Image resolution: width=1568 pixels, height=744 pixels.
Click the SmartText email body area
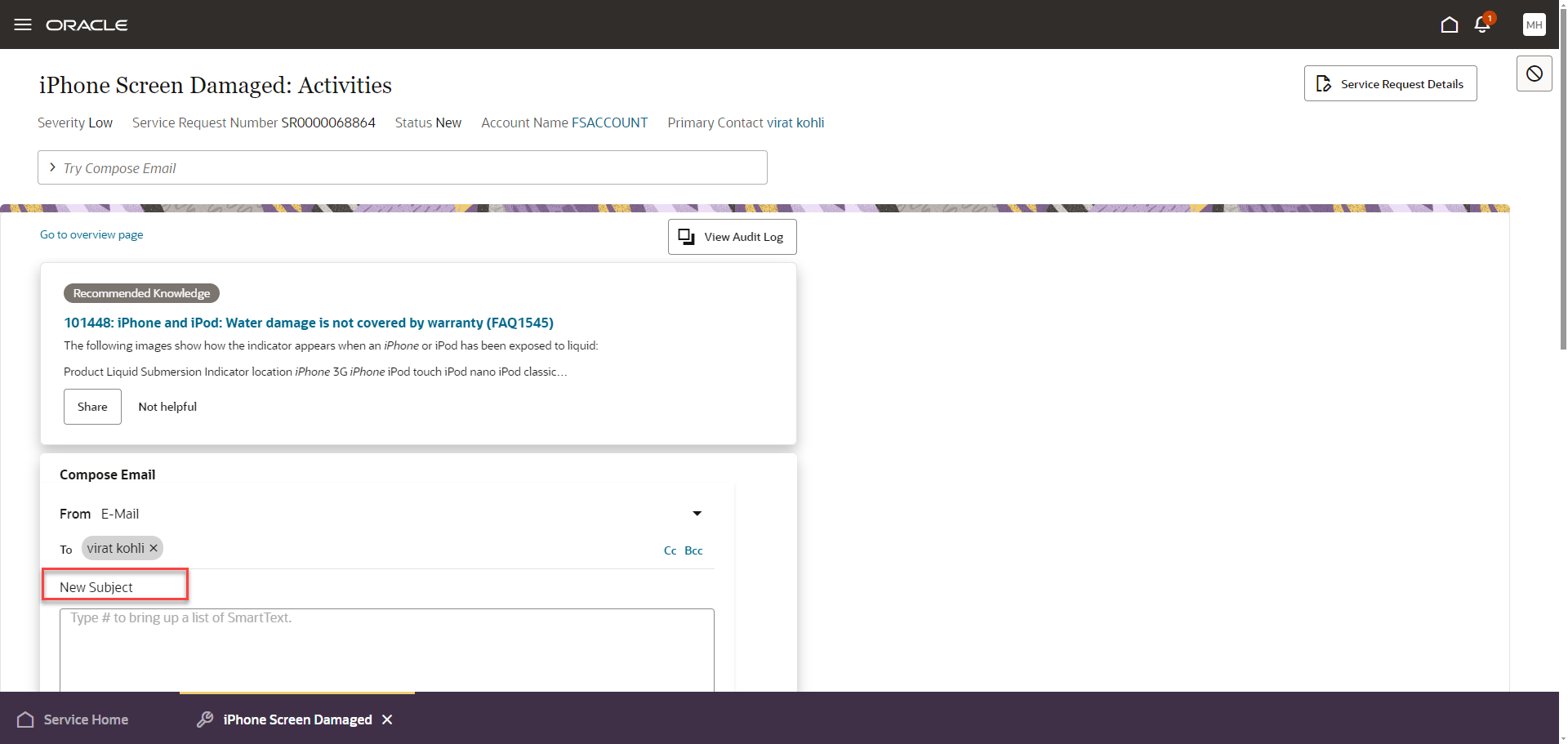click(387, 650)
